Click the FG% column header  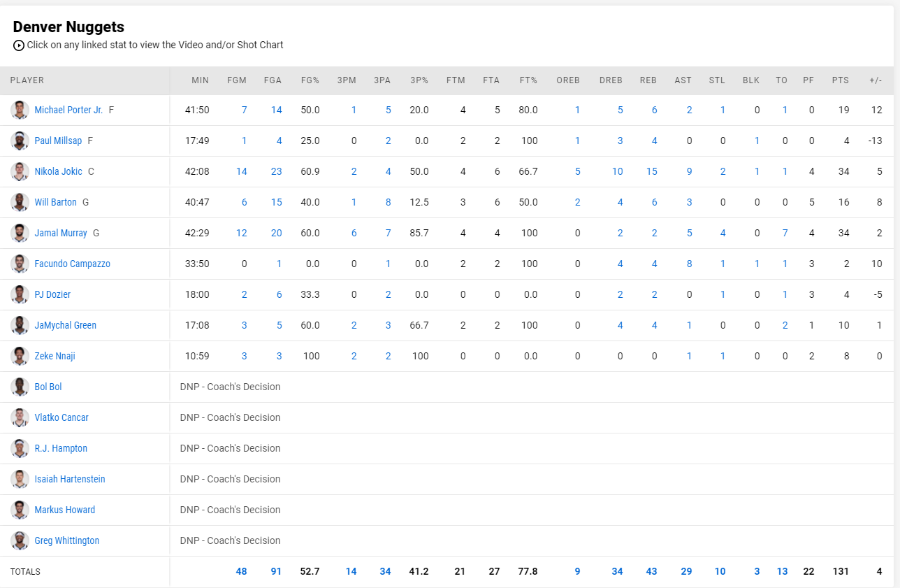[x=310, y=80]
